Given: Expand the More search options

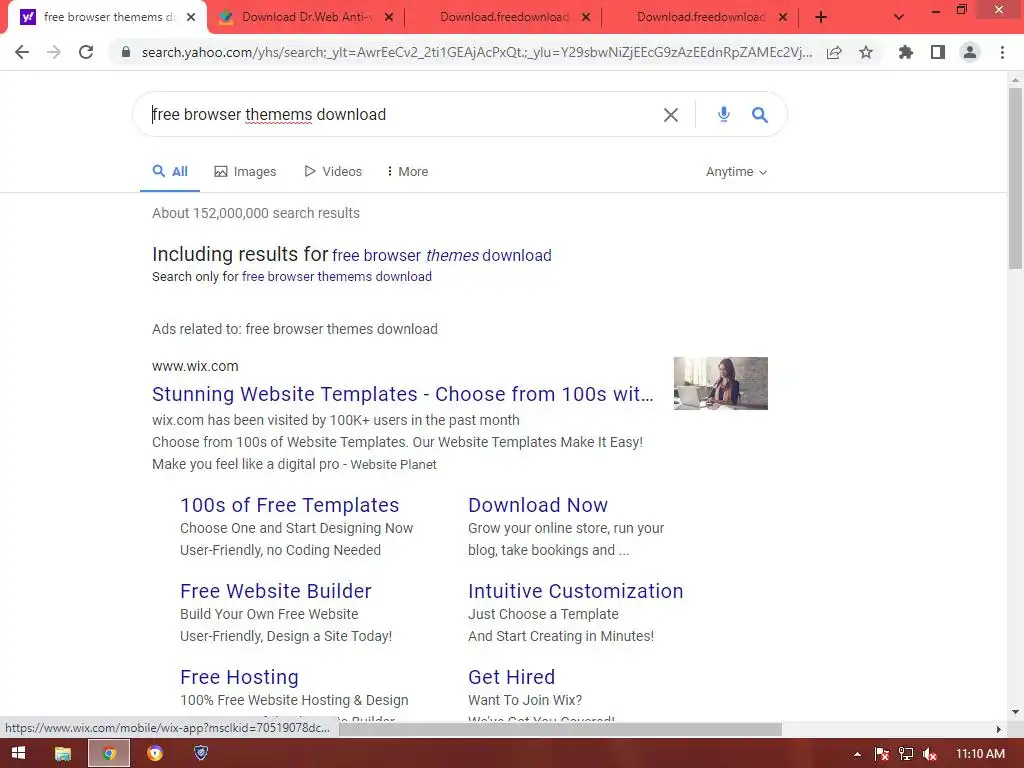Looking at the screenshot, I should pyautogui.click(x=408, y=172).
